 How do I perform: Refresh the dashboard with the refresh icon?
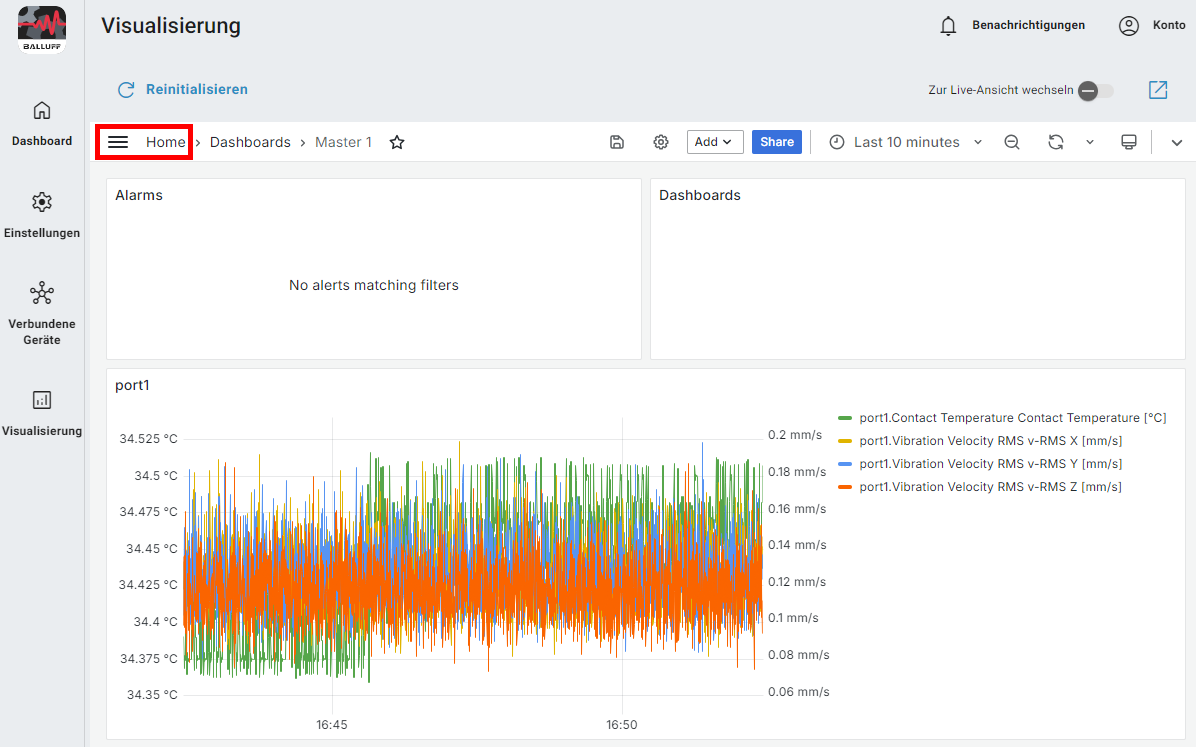(1055, 142)
